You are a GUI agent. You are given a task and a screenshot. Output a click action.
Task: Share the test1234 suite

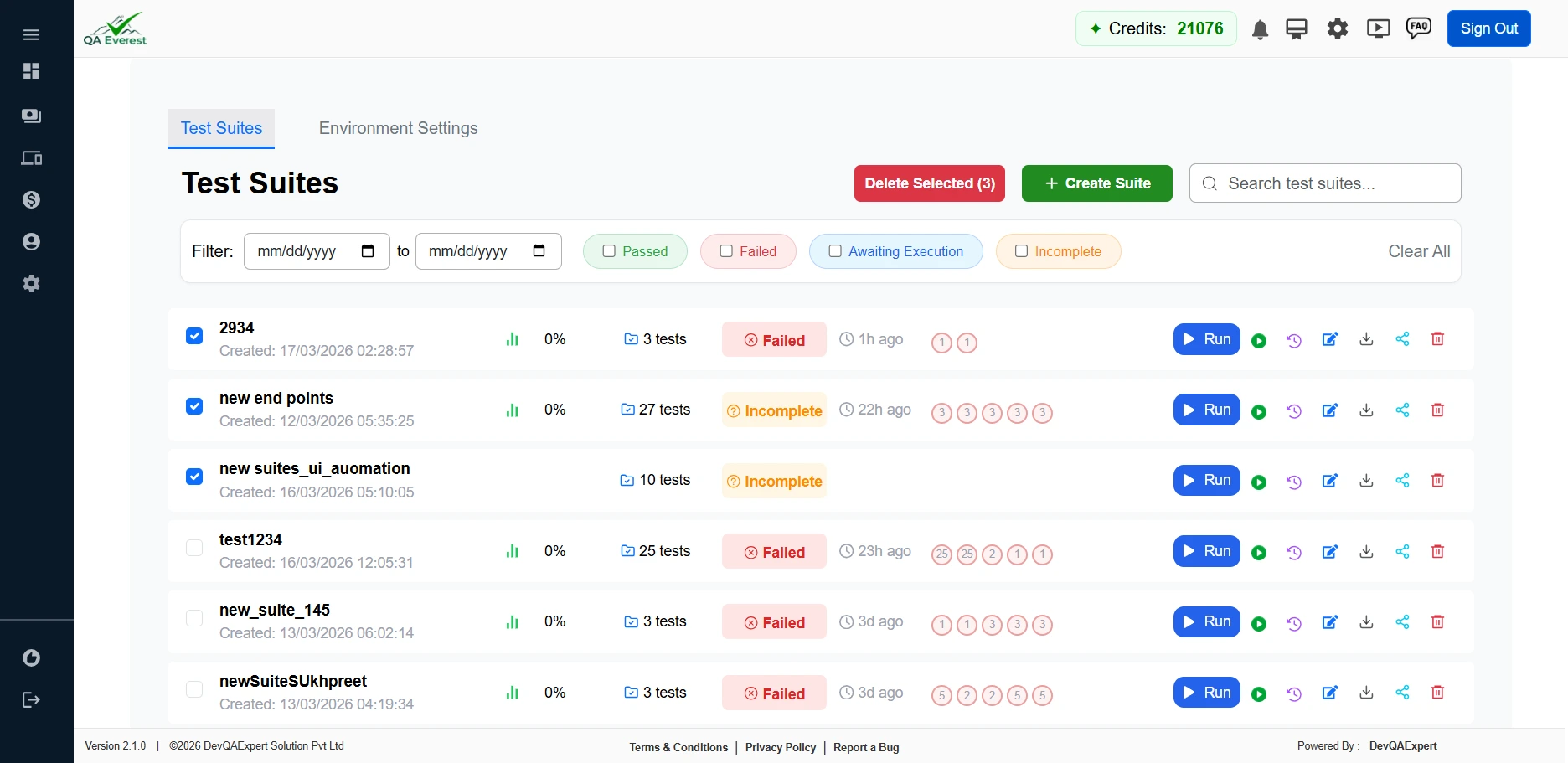(x=1402, y=551)
